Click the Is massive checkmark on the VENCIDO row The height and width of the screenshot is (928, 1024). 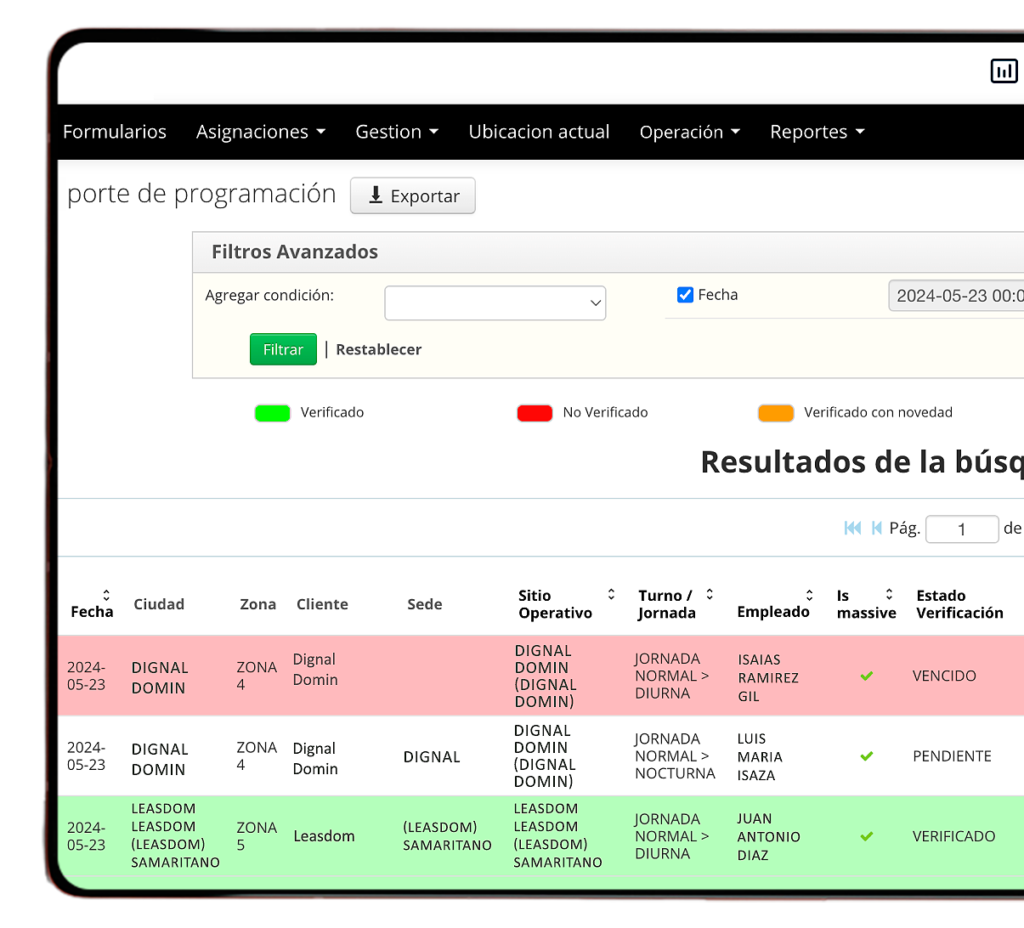pyautogui.click(x=866, y=676)
